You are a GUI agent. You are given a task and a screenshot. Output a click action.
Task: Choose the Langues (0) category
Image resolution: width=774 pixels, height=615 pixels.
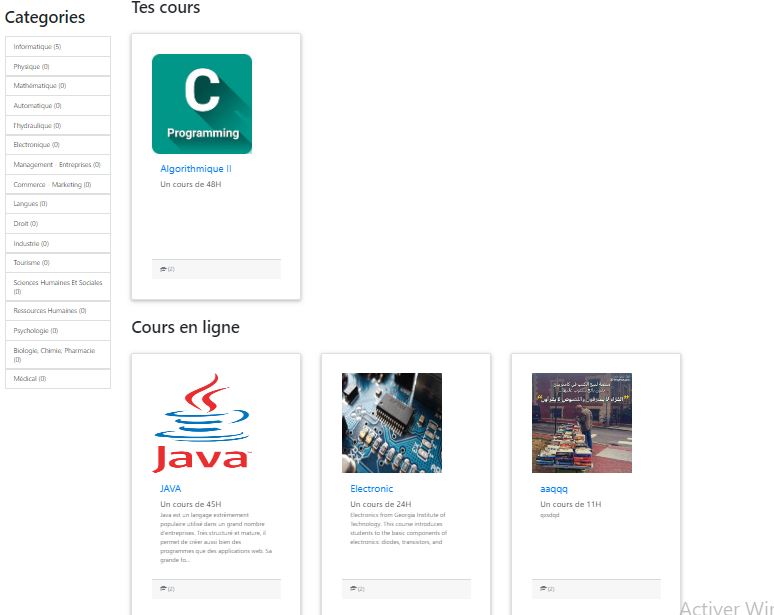58,204
